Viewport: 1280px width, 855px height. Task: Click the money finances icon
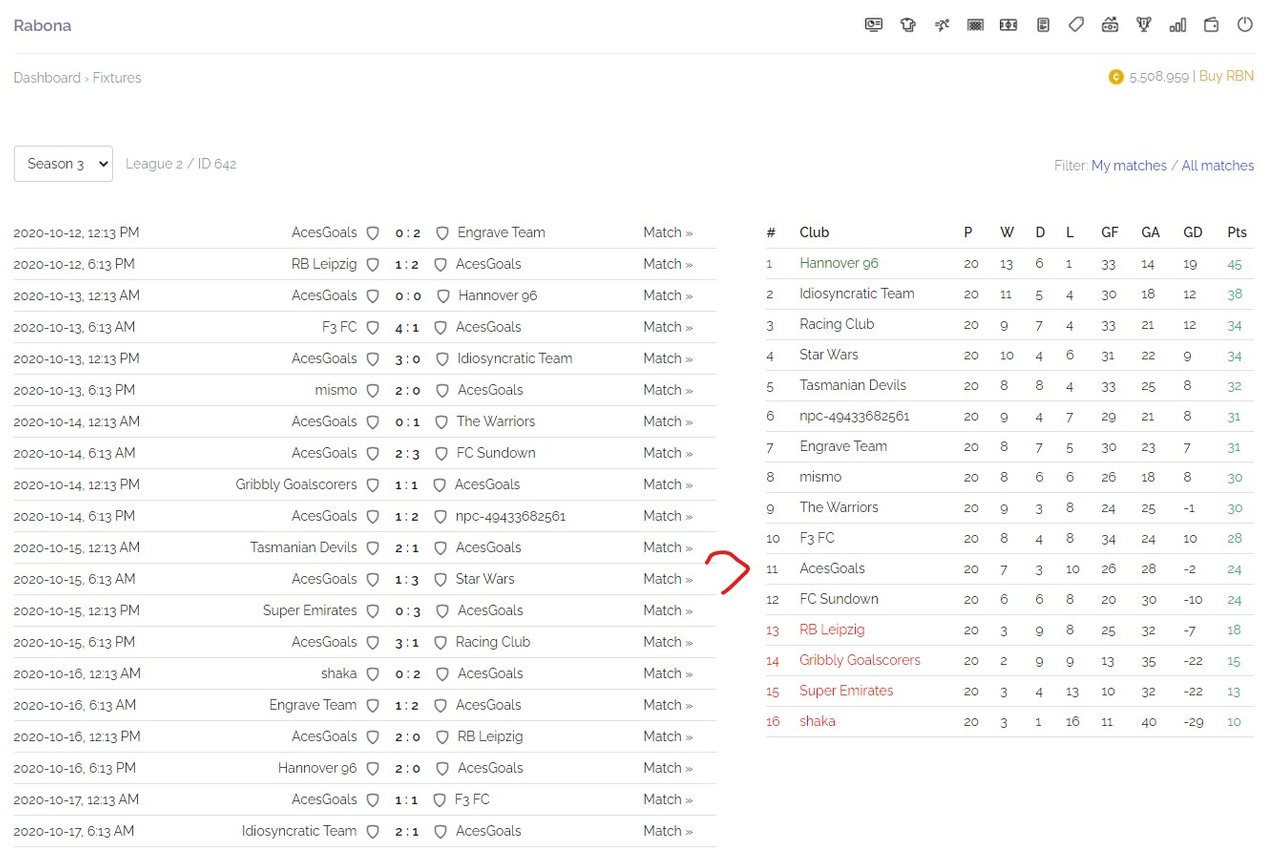tap(1110, 25)
